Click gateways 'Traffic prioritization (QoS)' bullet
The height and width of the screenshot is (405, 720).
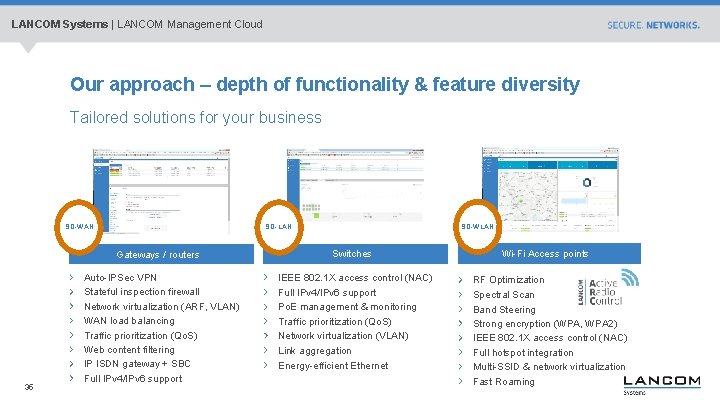[x=141, y=336]
